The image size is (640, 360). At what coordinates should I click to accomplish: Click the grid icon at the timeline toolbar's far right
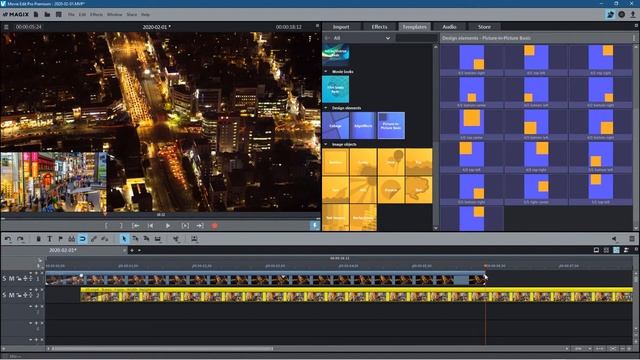(x=632, y=239)
